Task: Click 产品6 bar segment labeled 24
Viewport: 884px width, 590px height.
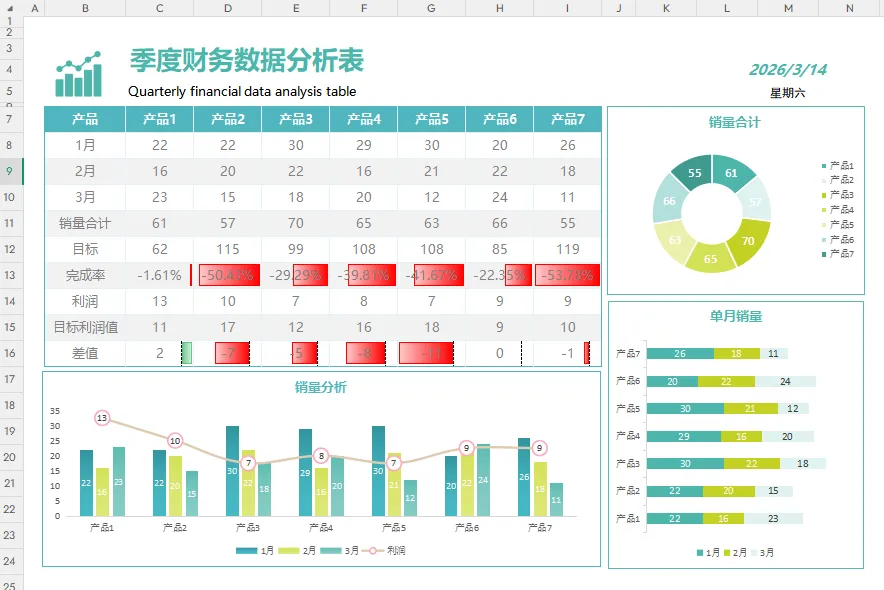Action: tap(785, 381)
